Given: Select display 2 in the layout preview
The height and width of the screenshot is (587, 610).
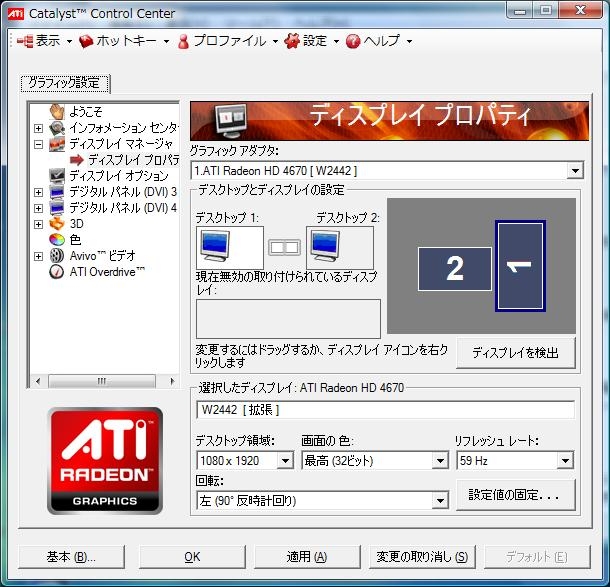Looking at the screenshot, I should [454, 269].
